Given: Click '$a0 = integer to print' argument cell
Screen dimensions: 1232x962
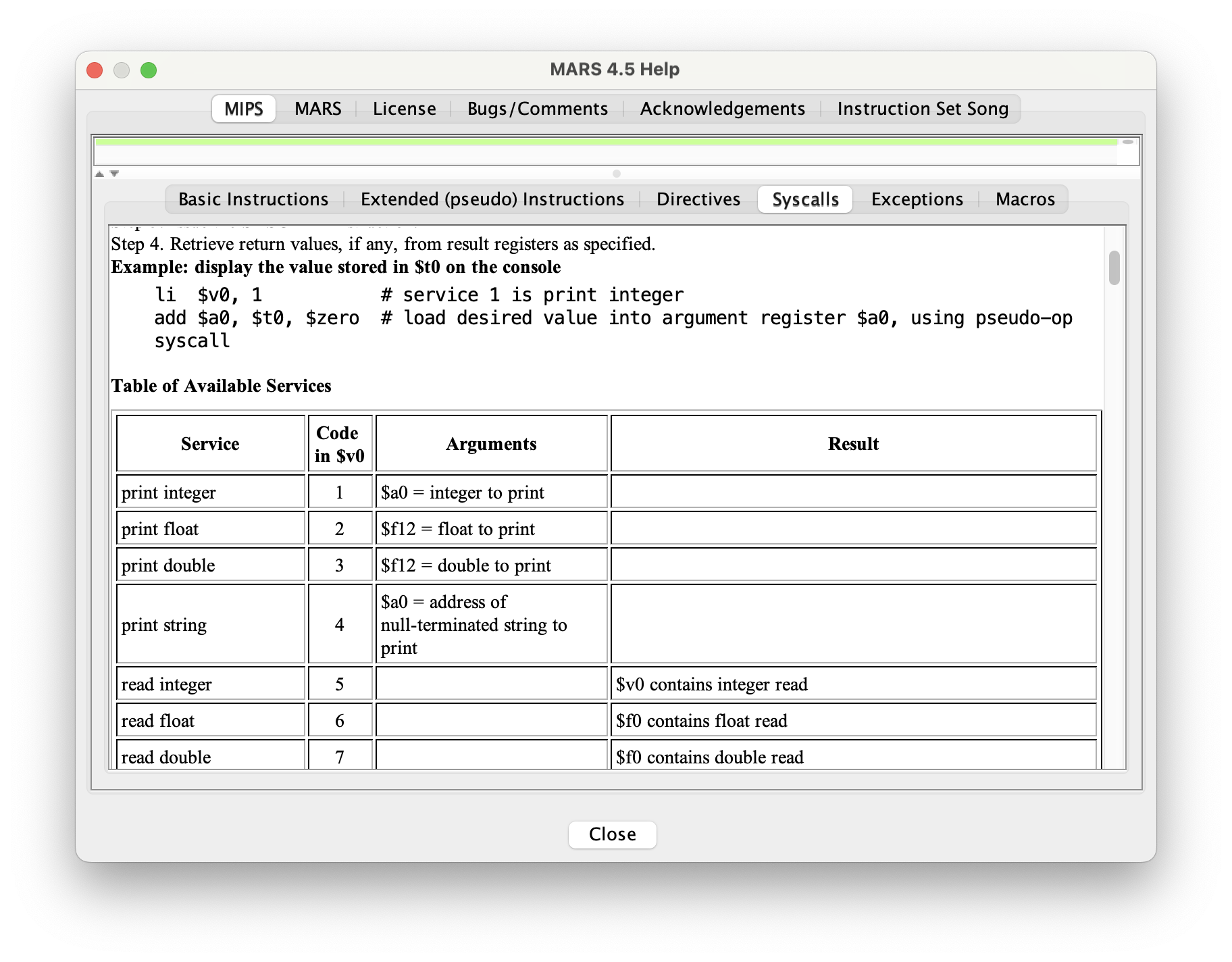Looking at the screenshot, I should coord(492,492).
